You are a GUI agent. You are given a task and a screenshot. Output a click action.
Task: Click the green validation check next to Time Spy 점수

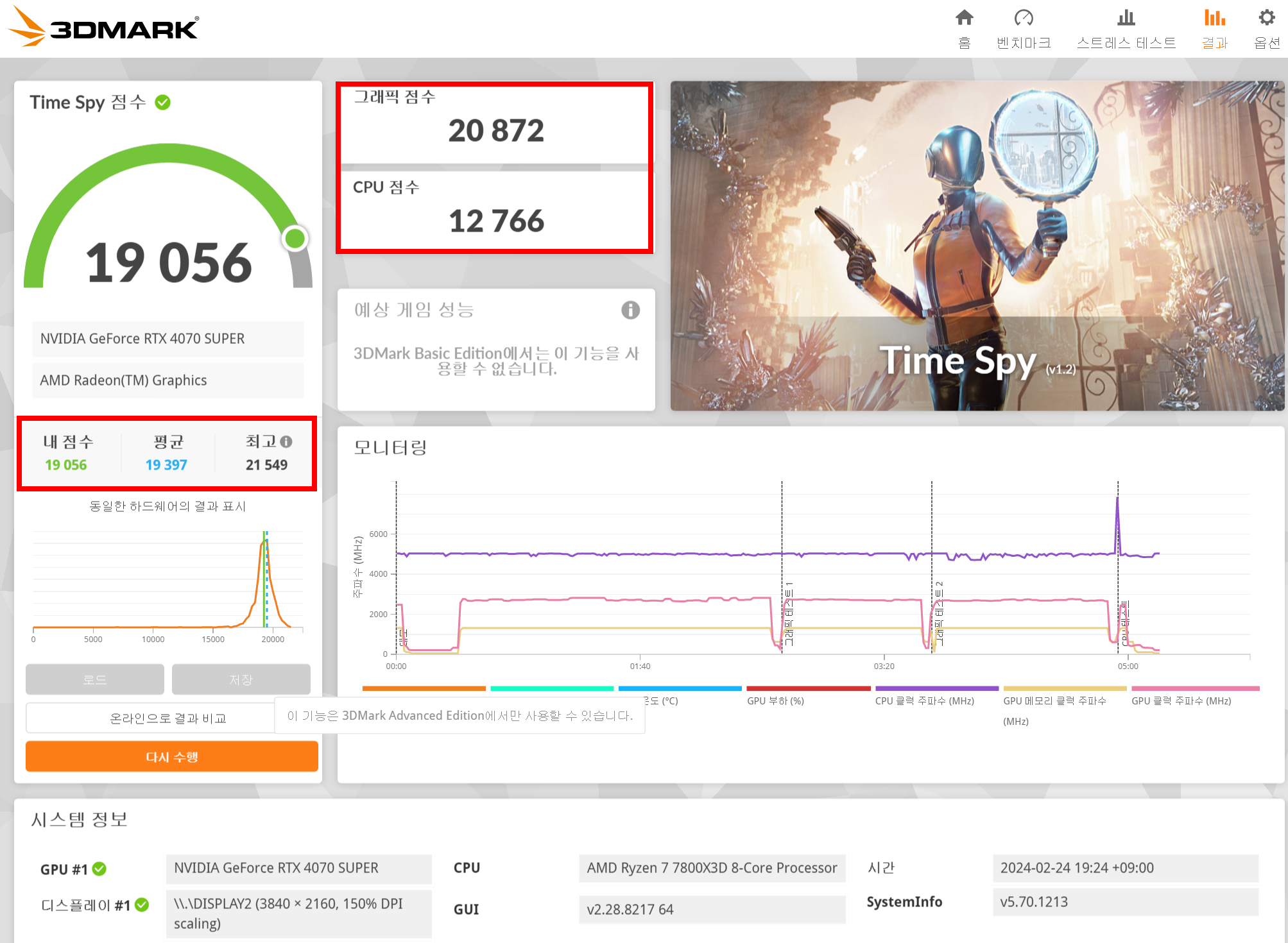tap(163, 102)
